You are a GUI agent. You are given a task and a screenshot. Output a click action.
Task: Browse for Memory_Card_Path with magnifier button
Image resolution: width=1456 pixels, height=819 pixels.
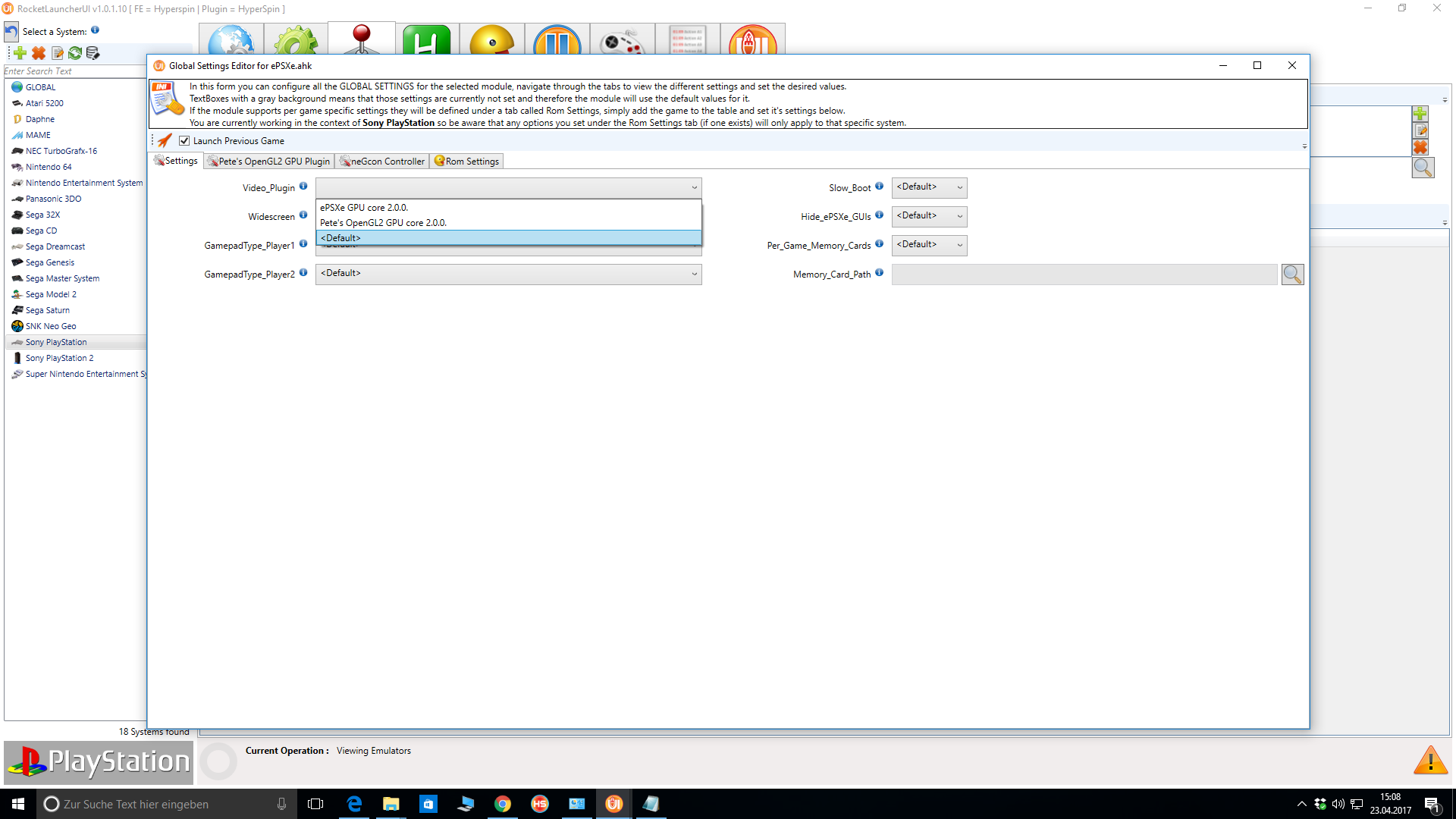pos(1292,275)
